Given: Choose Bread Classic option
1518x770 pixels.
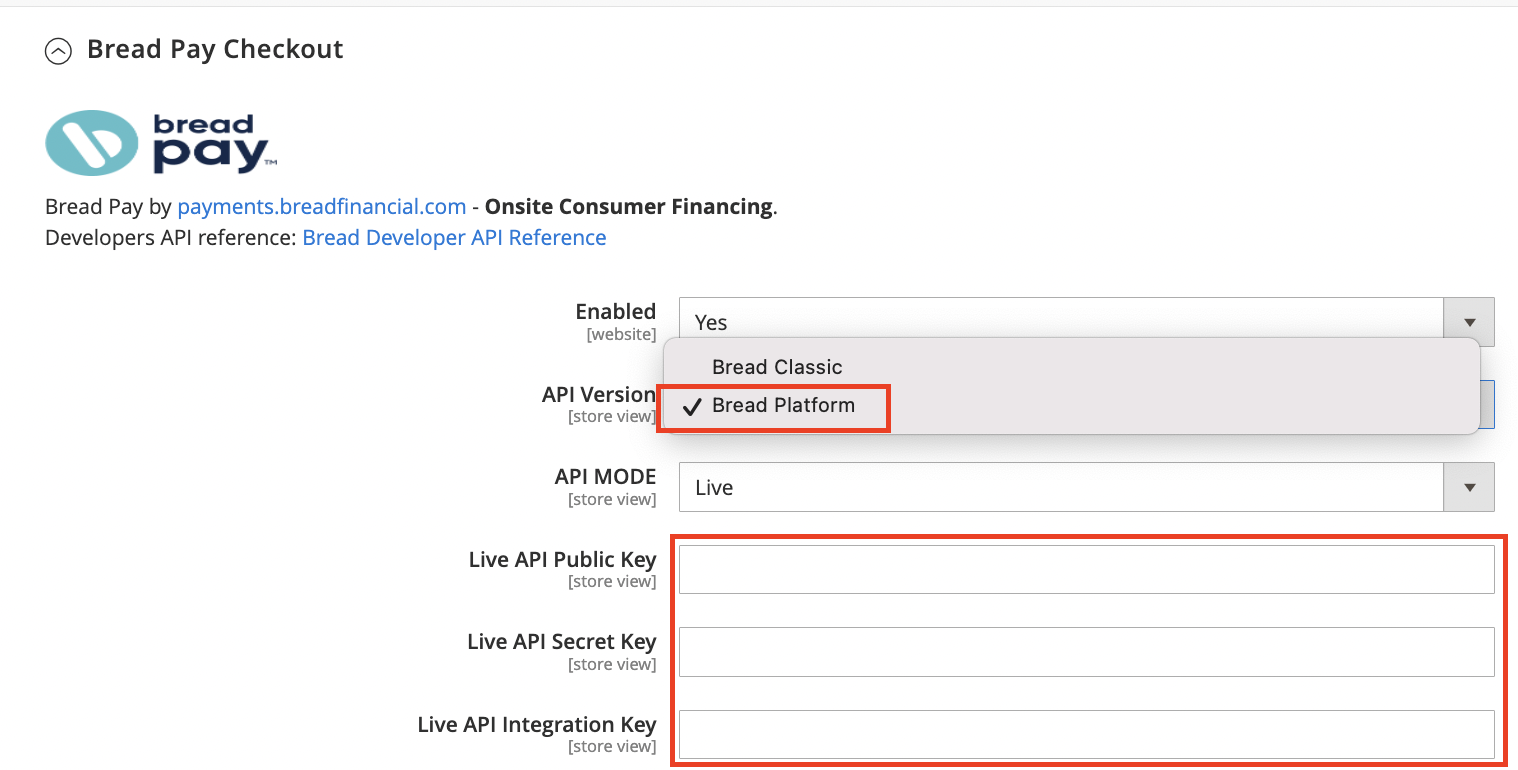Looking at the screenshot, I should (777, 367).
